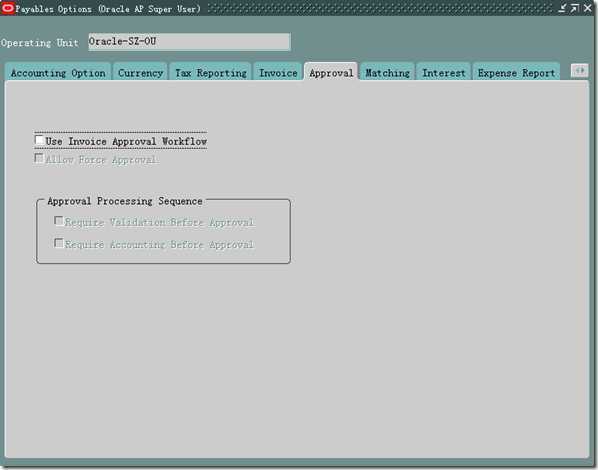Close the Payables Options window
The width and height of the screenshot is (598, 470).
click(x=588, y=8)
